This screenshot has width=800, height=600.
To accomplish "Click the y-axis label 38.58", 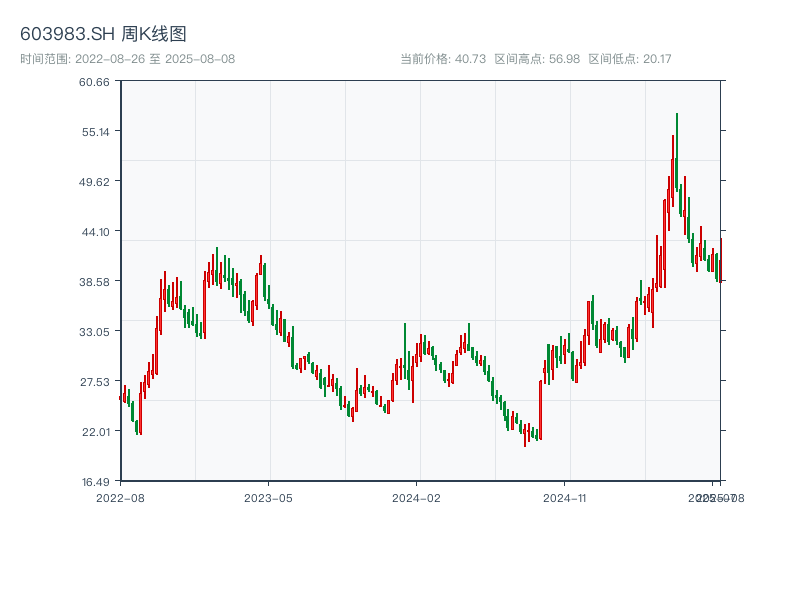I will [94, 282].
